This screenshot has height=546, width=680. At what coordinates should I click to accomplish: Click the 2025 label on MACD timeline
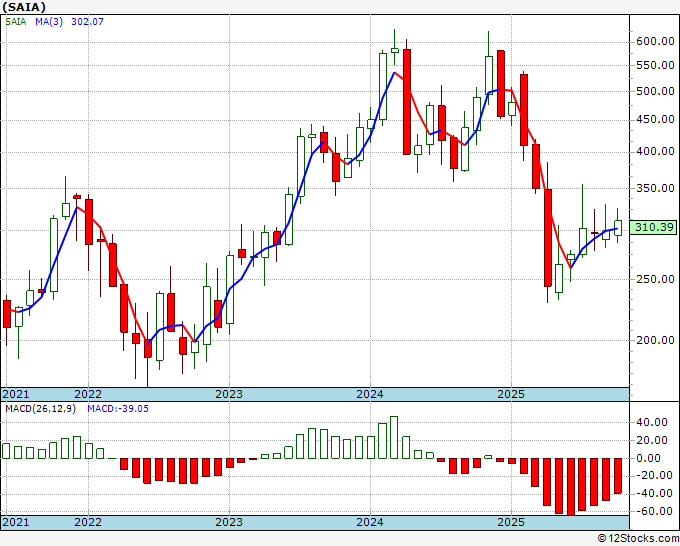511,522
